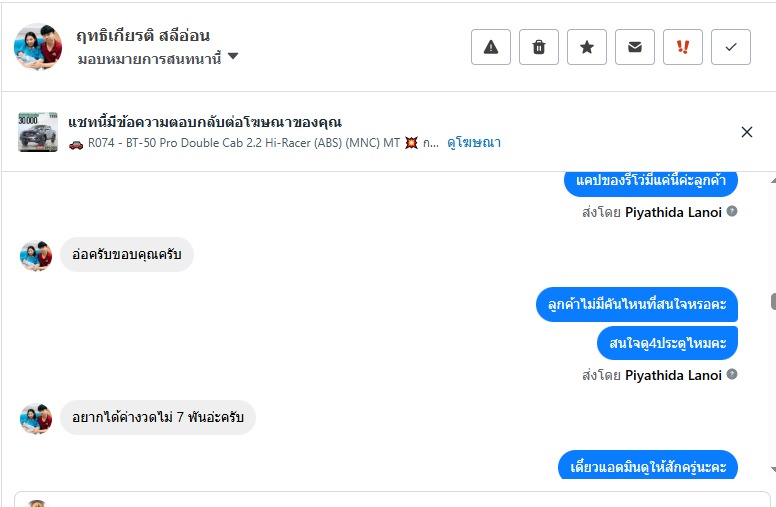Image resolution: width=776 pixels, height=507 pixels.
Task: Click the scrollbar up arrow
Action: coord(772,182)
